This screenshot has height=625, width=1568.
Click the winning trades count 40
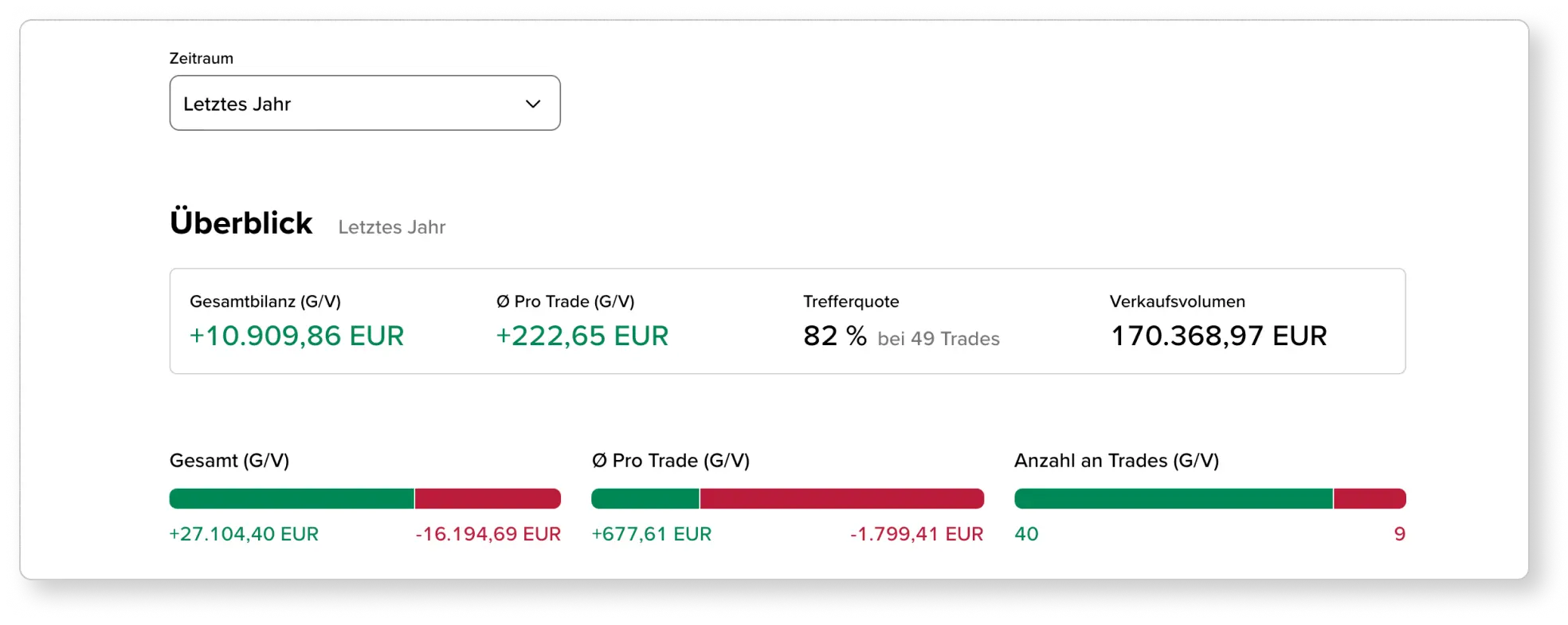(x=1026, y=534)
